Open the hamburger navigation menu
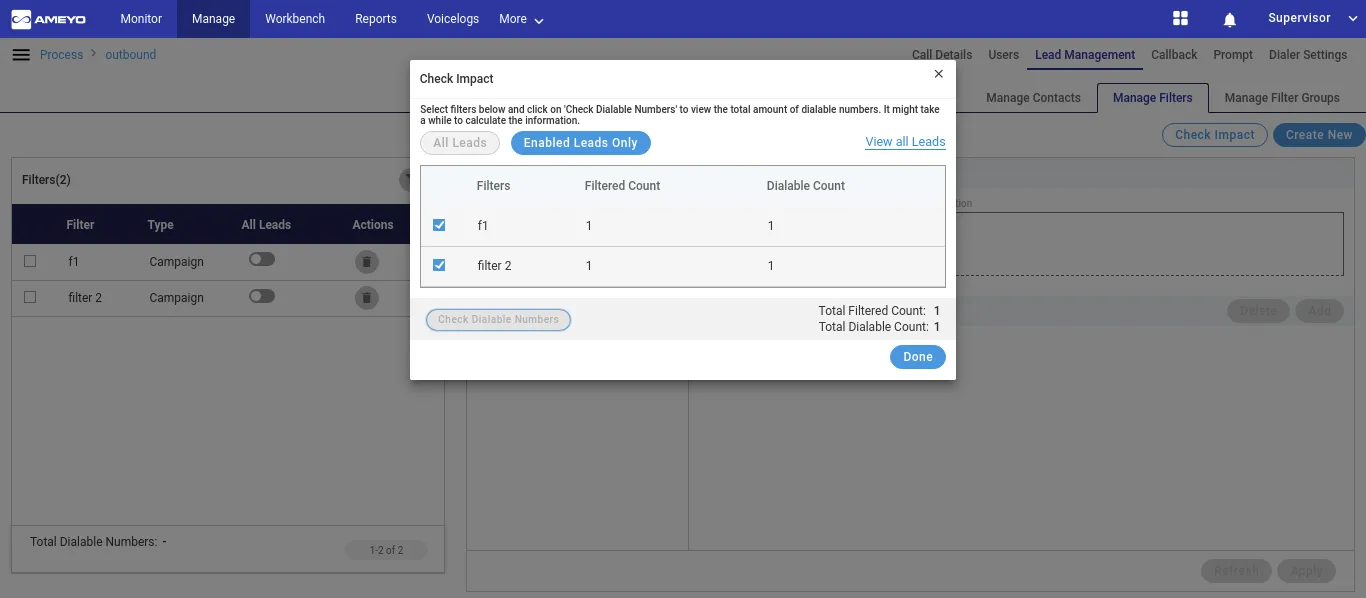The height and width of the screenshot is (598, 1366). 21,55
